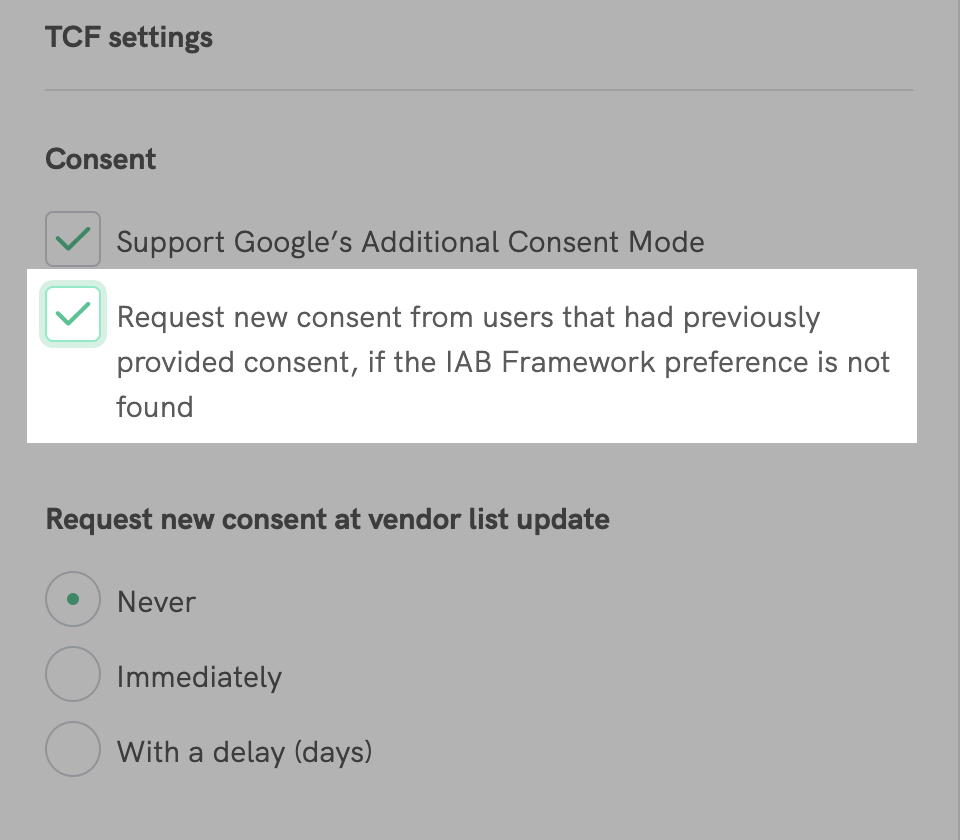Click the green checkmark icon beside Google's Consent Mode

[73, 239]
